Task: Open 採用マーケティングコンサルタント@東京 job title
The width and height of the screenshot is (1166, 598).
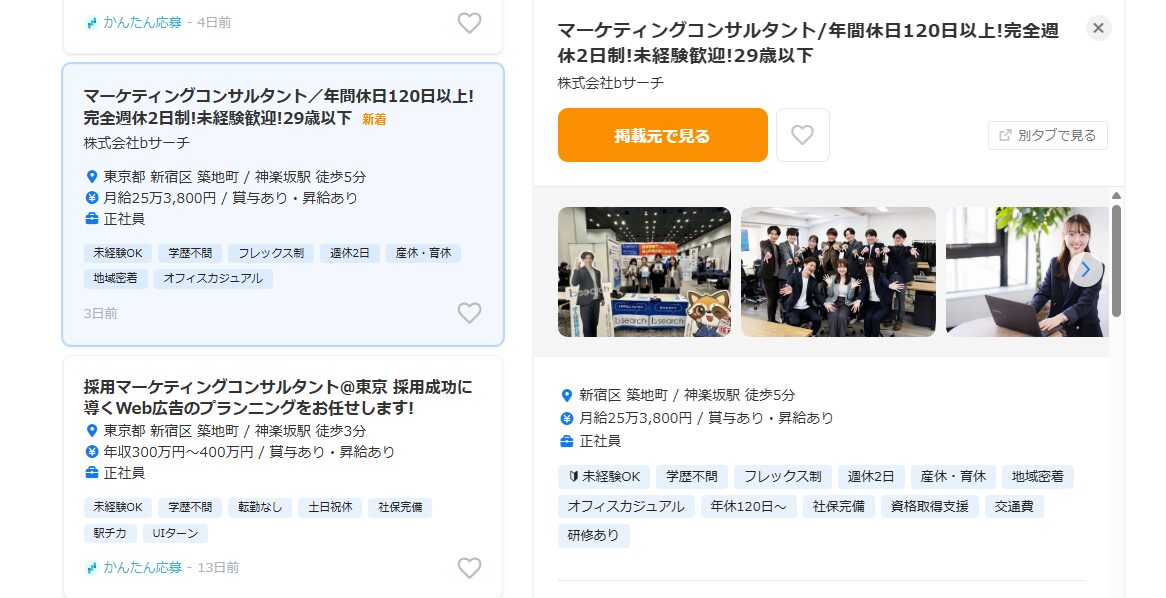Action: pyautogui.click(x=278, y=397)
